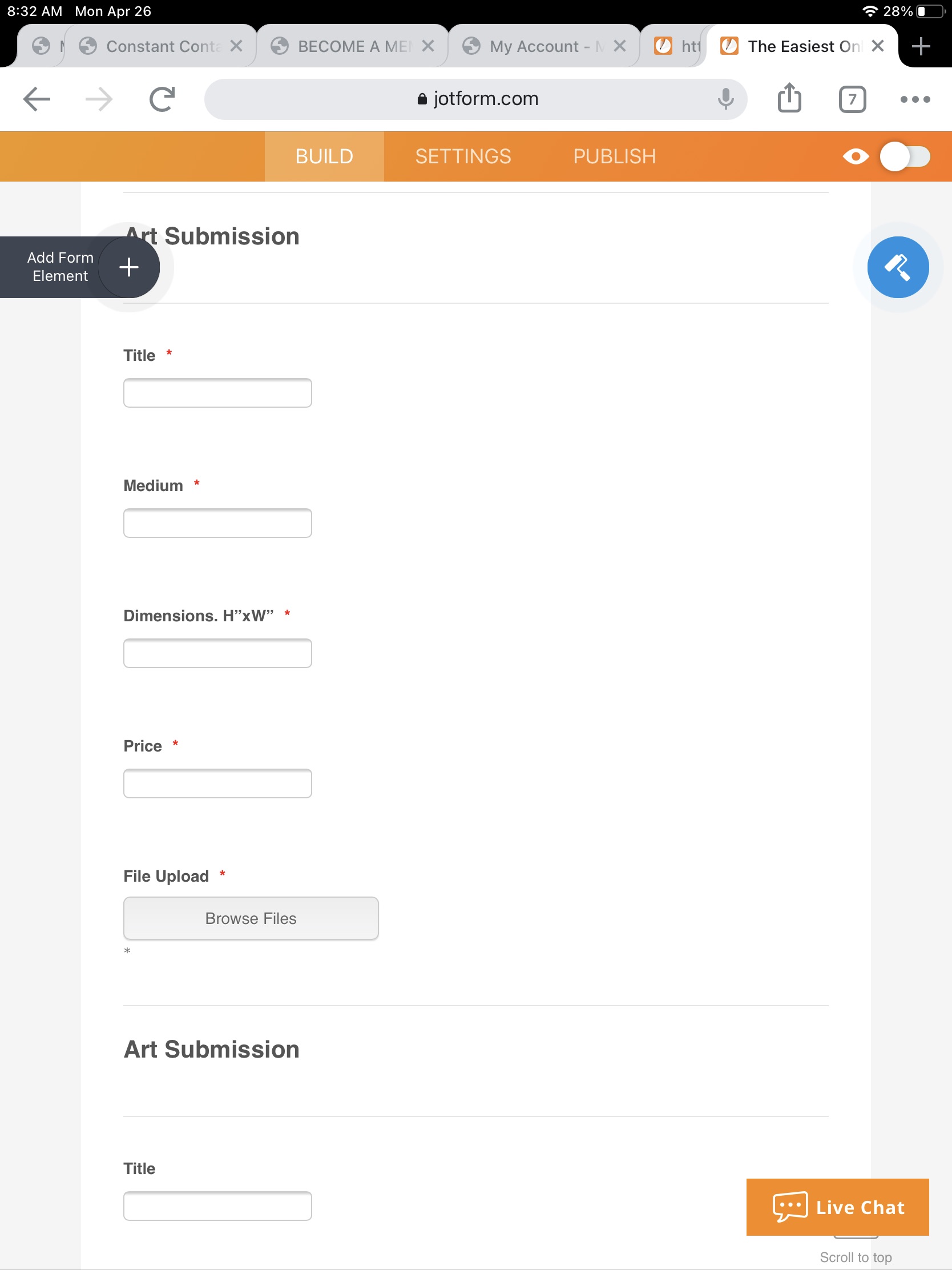Click the Title text input field
The height and width of the screenshot is (1270, 952).
[x=217, y=392]
